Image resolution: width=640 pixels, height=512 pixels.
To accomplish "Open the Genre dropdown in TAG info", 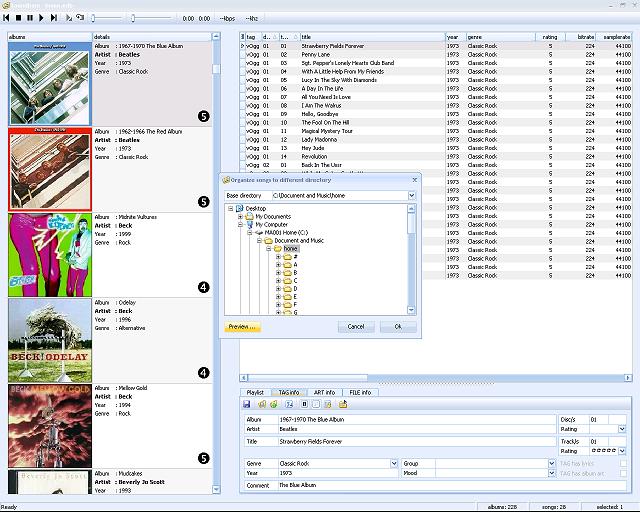I will click(395, 464).
